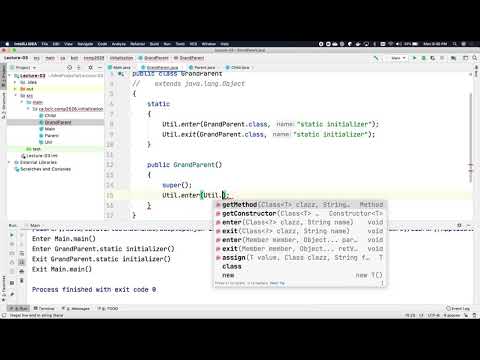This screenshot has height=360, width=480.
Task: Collapse the ca.bcit.comp2526 package node
Action: [x=28, y=109]
